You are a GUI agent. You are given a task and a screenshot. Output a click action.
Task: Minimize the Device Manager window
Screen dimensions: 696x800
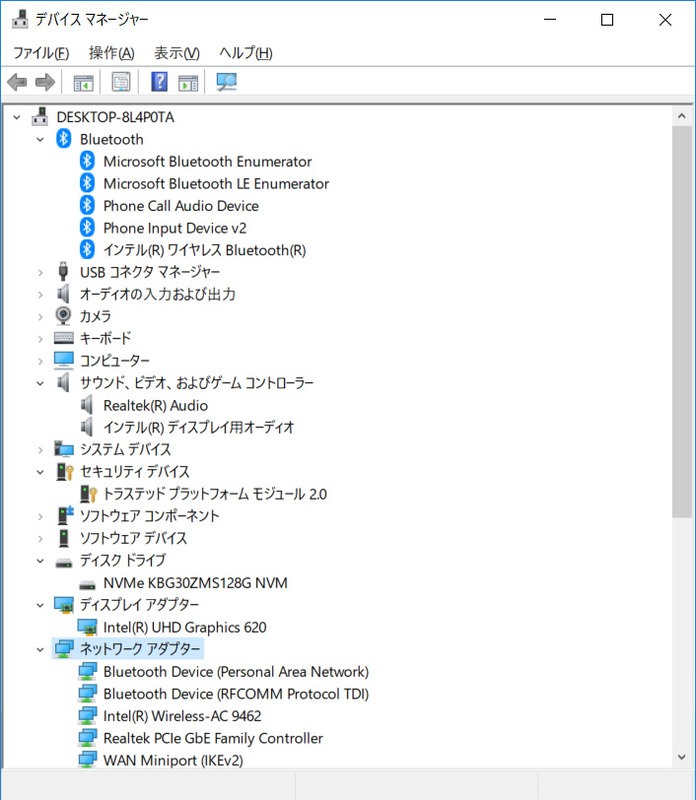tap(550, 20)
